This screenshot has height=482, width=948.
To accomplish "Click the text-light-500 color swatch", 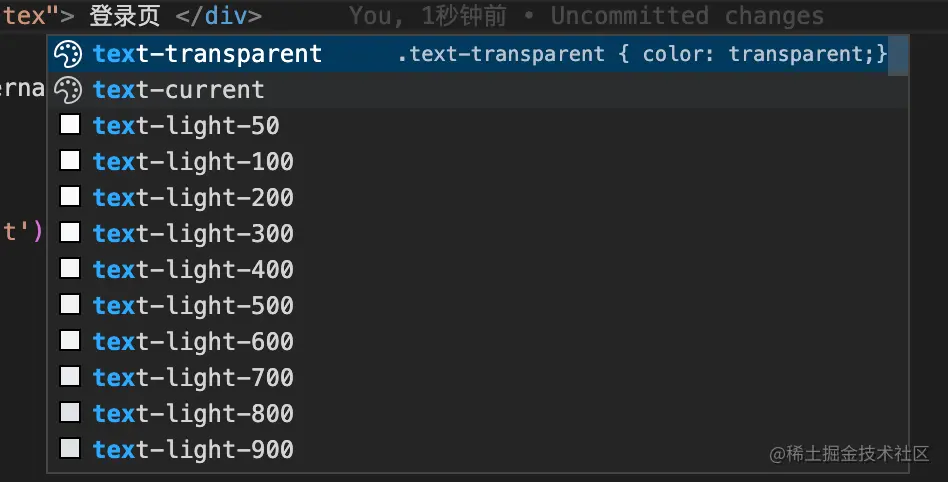I will pyautogui.click(x=70, y=305).
